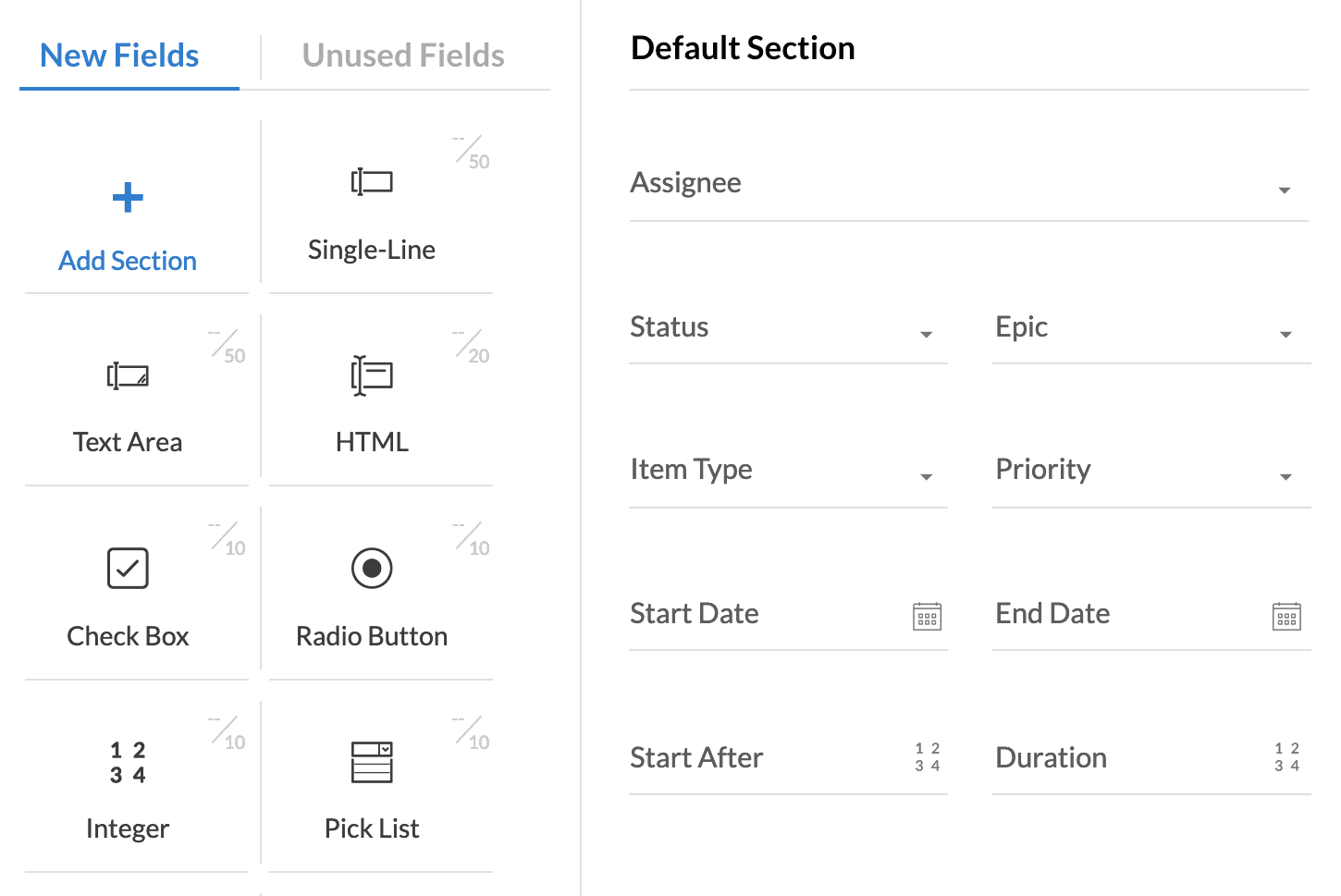1341x896 pixels.
Task: Click the Check Box label
Action: [x=128, y=636]
